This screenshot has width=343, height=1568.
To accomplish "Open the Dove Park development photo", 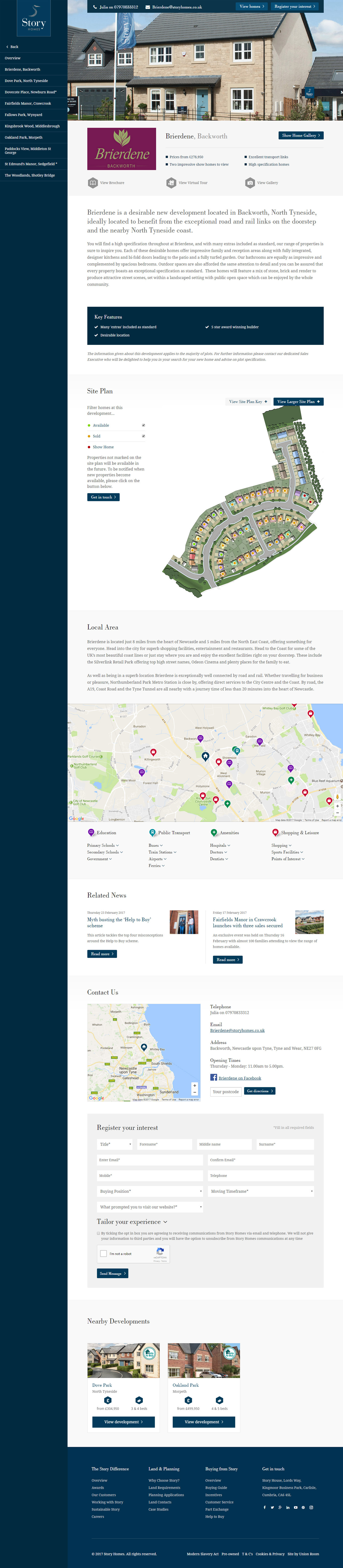I will point(124,1360).
